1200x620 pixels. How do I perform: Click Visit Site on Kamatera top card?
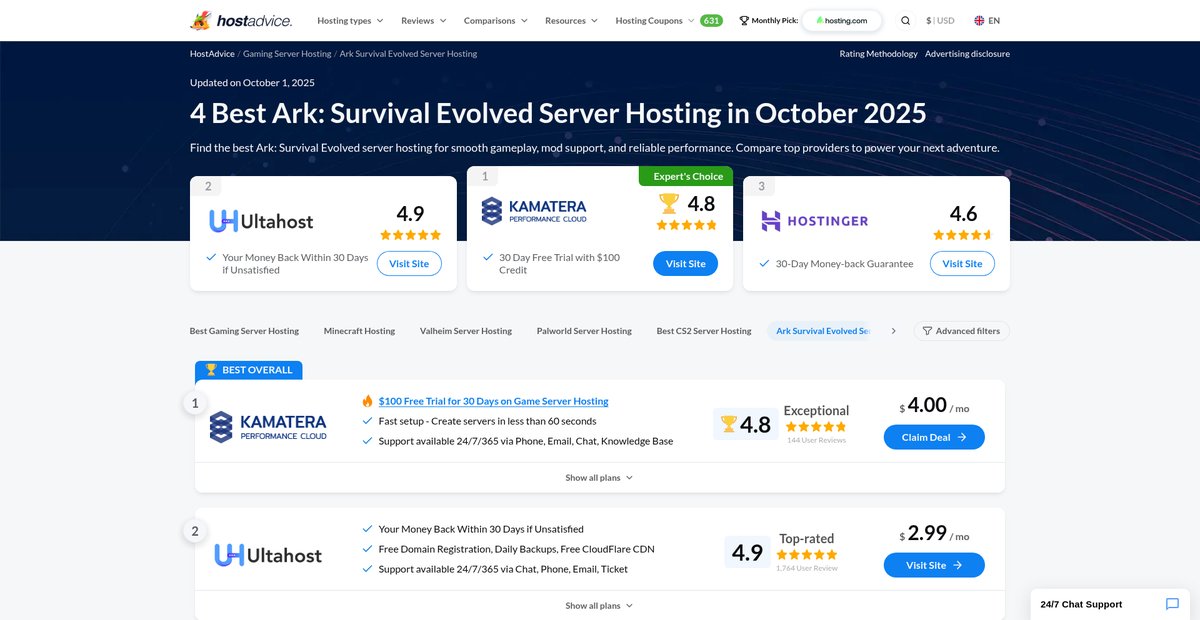pyautogui.click(x=685, y=264)
